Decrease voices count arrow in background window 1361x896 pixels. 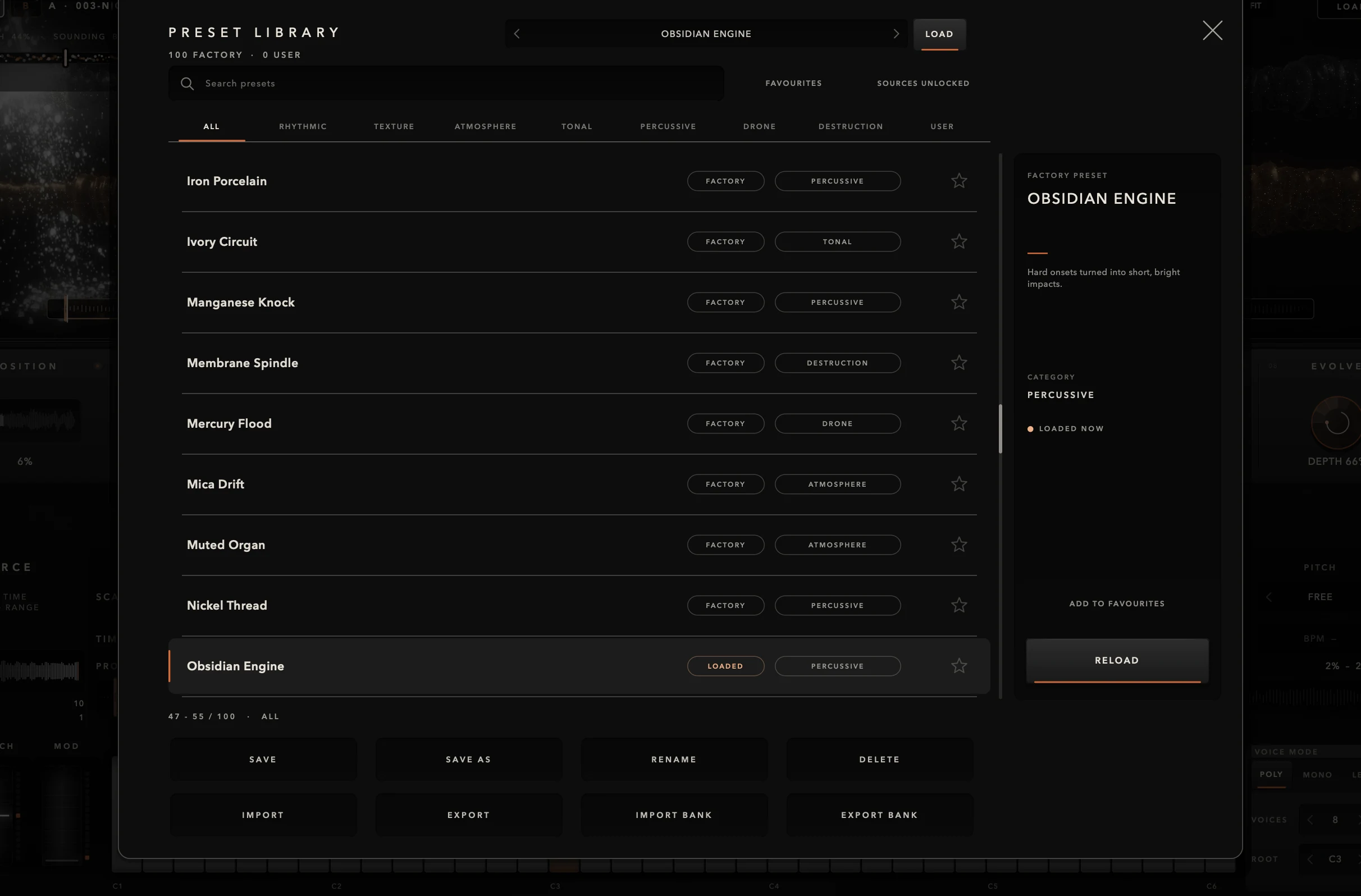click(x=1309, y=820)
